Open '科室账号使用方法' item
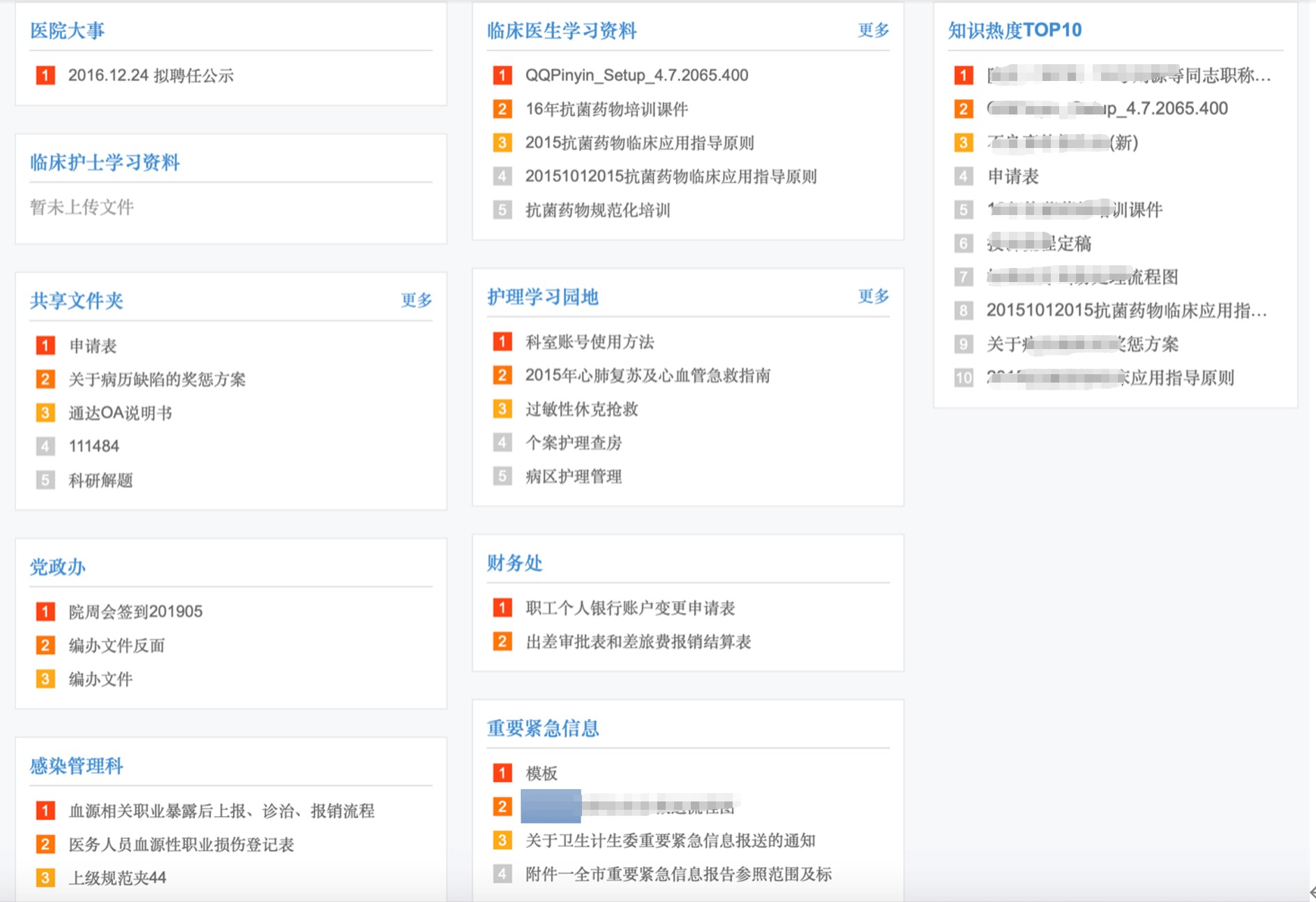Image resolution: width=1316 pixels, height=902 pixels. click(x=590, y=341)
